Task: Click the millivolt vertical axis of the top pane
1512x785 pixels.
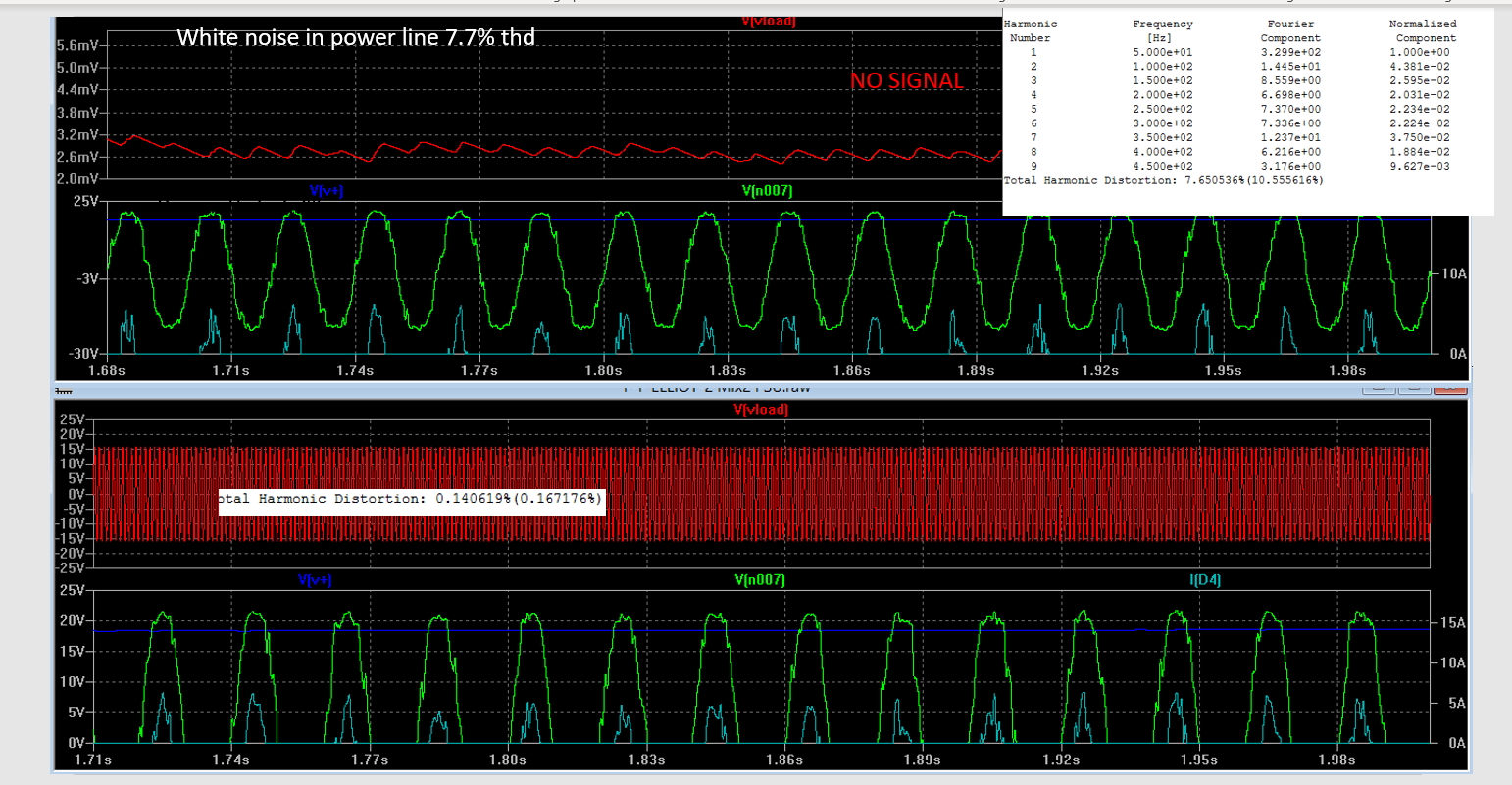Action: [76, 112]
